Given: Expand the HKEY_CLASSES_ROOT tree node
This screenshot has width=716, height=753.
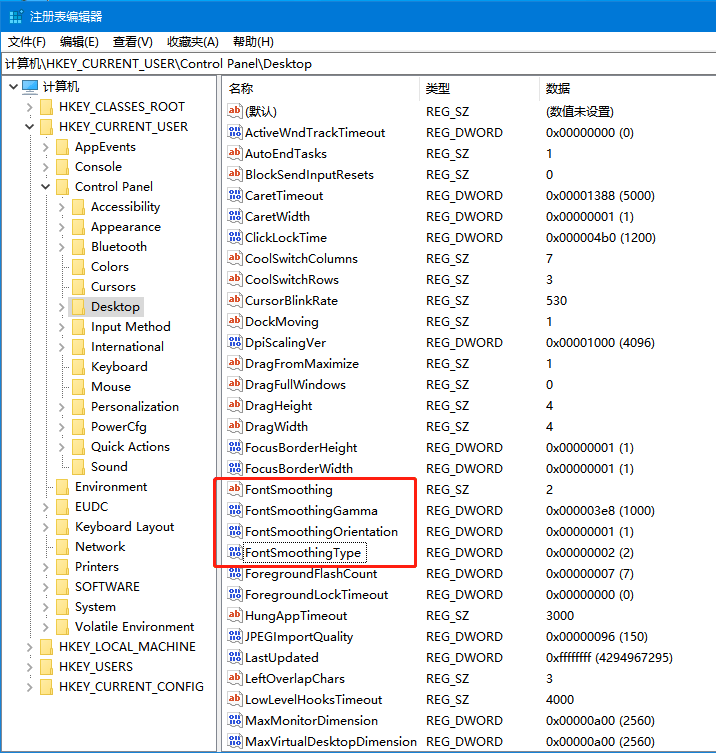Looking at the screenshot, I should [30, 107].
